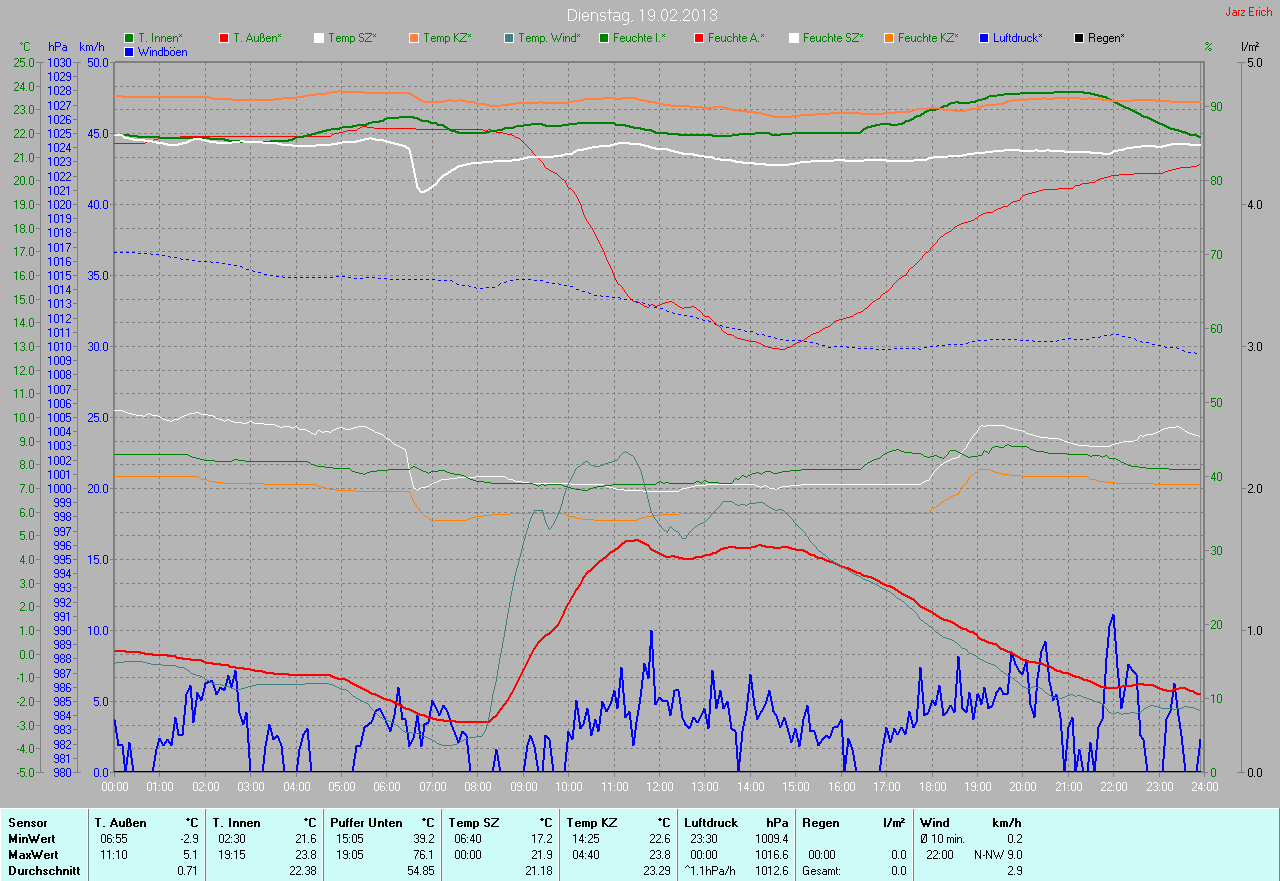This screenshot has height=881, width=1280.
Task: Click the 'T. Innen' table column header
Action: [236, 822]
